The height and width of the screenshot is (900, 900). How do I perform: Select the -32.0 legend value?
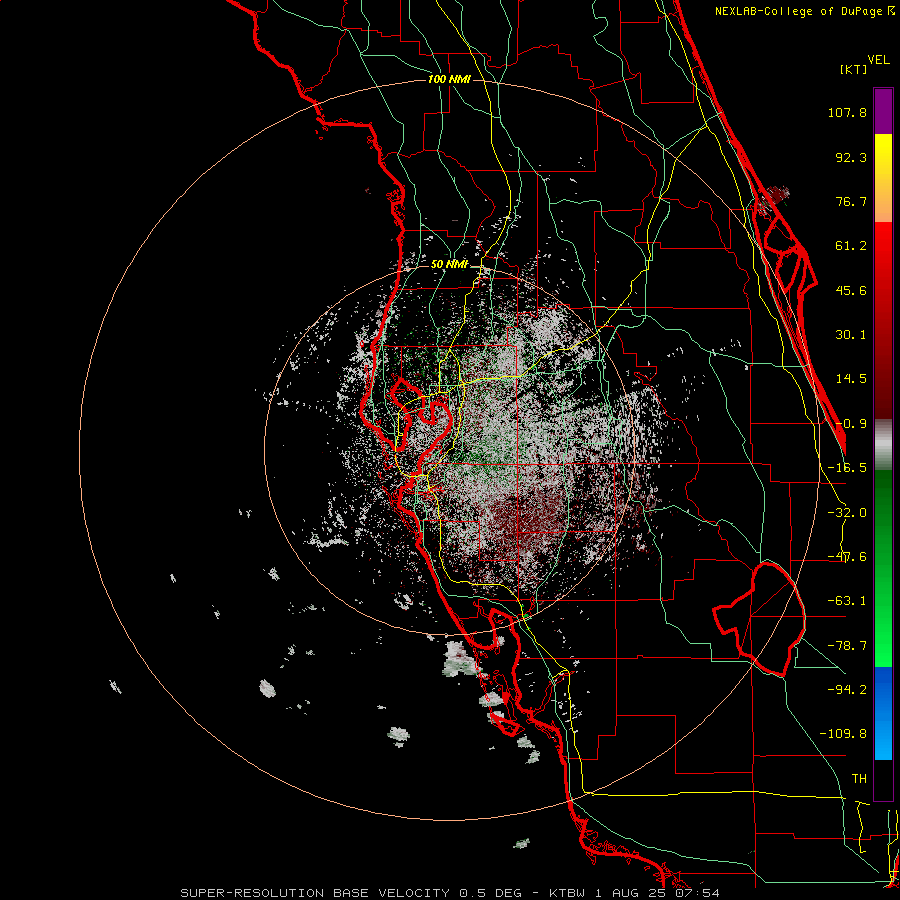(847, 513)
